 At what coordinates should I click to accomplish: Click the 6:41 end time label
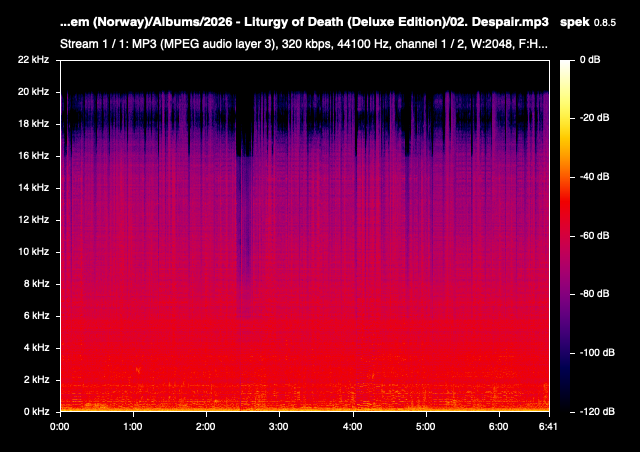(x=548, y=427)
